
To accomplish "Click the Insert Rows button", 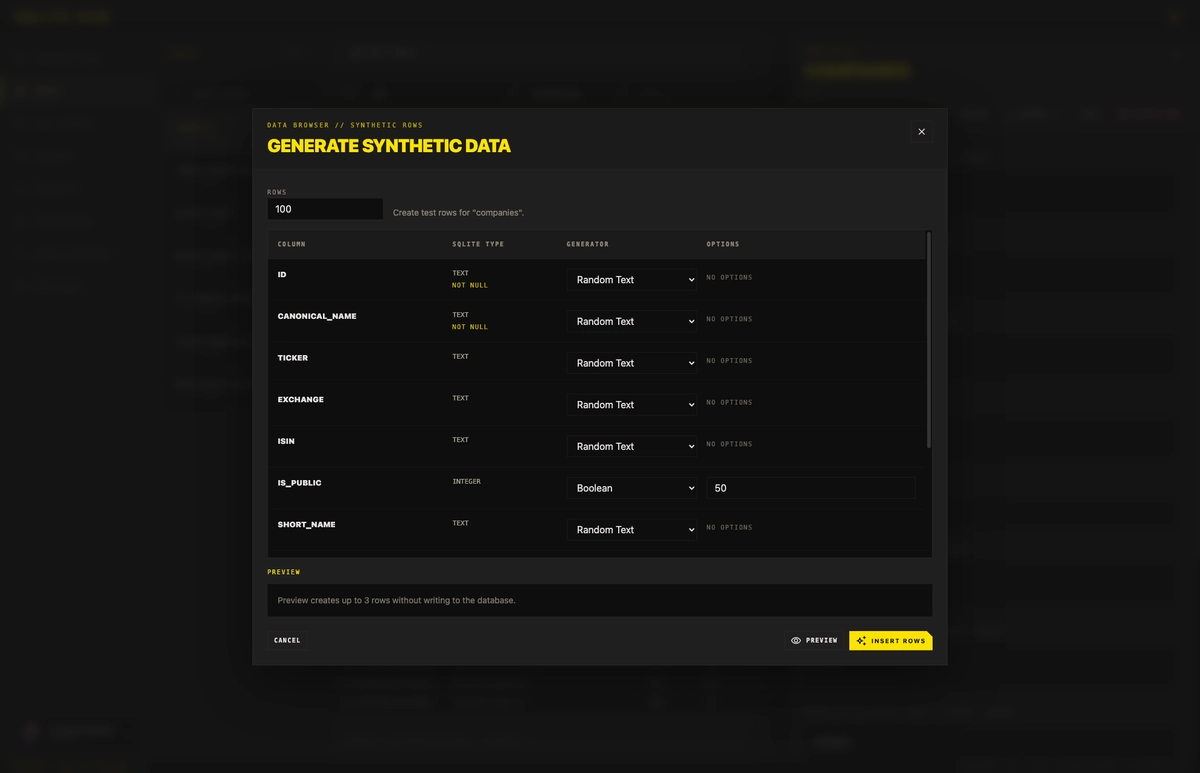I will click(x=891, y=640).
